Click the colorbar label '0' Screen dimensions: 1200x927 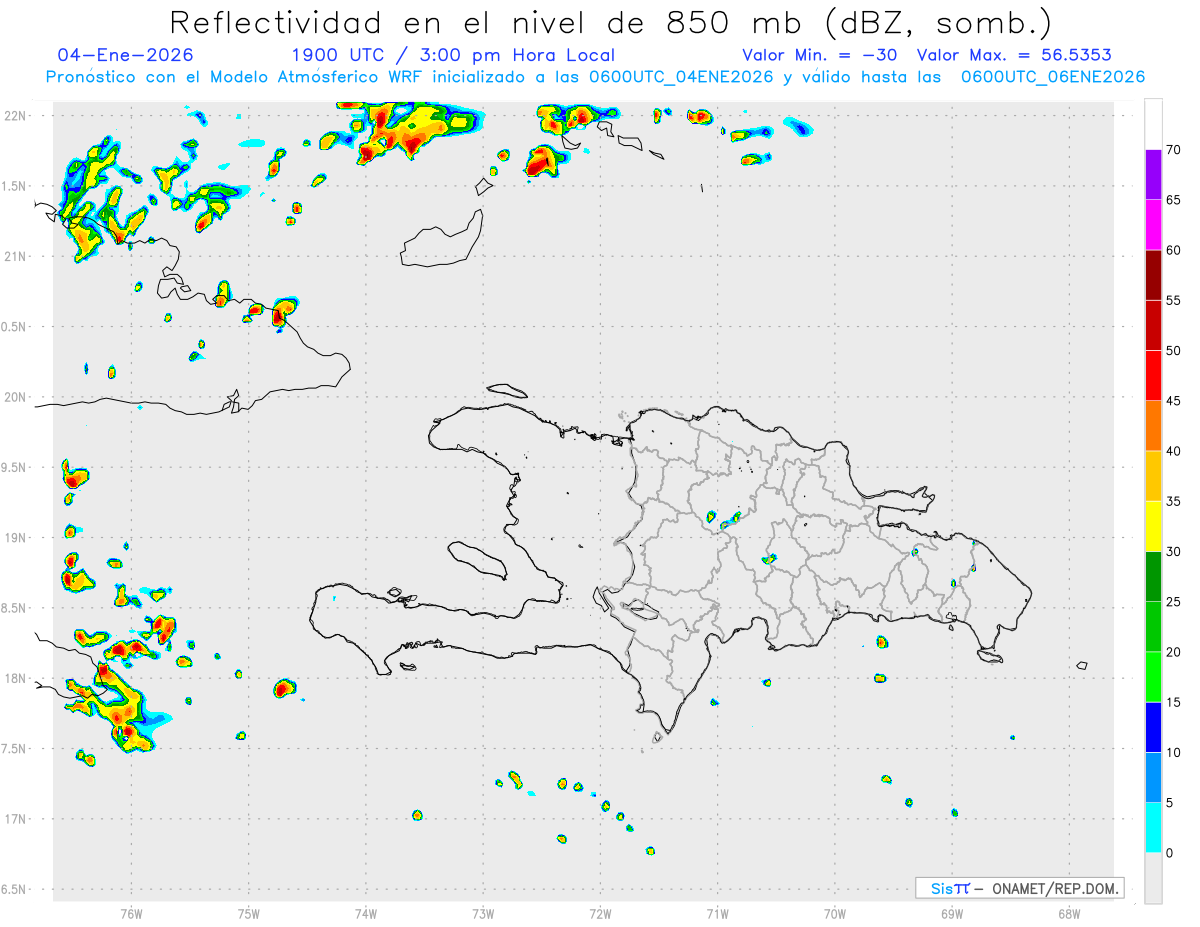(1170, 853)
